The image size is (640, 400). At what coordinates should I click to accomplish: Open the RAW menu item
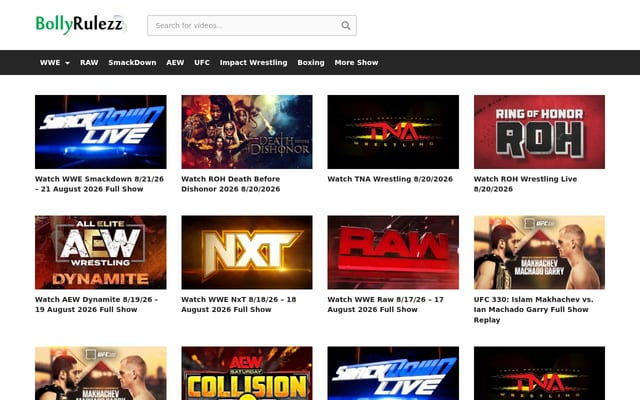click(89, 62)
